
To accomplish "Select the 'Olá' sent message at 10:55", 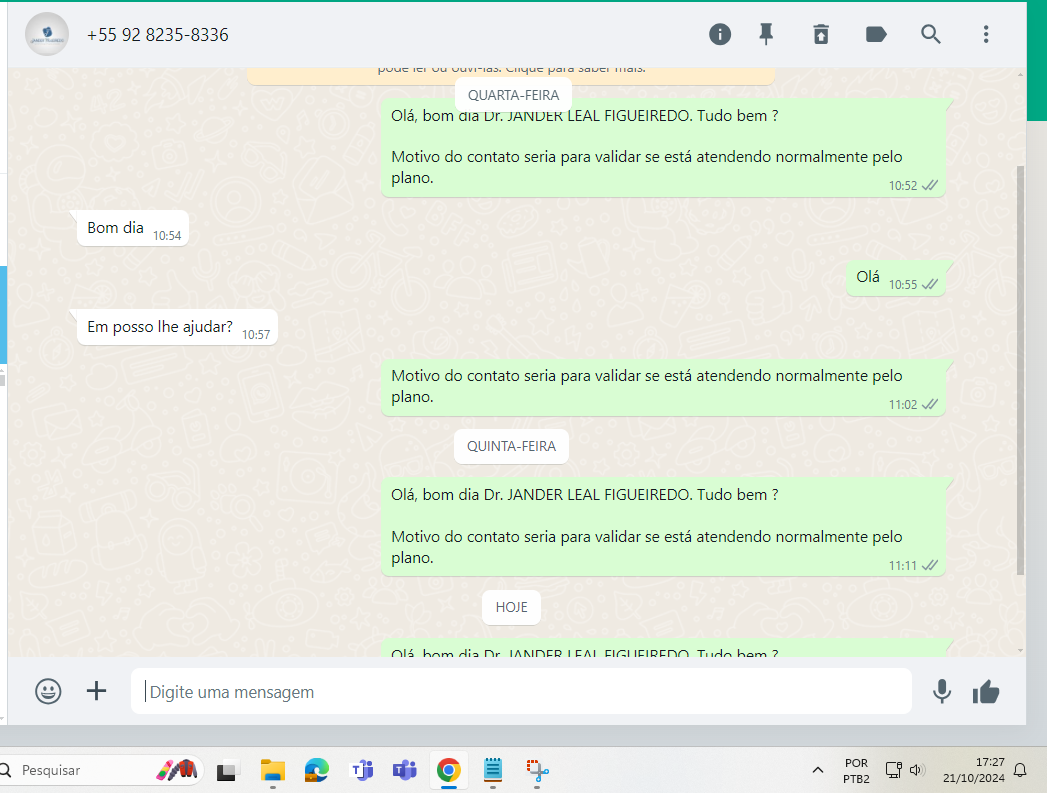I will point(895,277).
